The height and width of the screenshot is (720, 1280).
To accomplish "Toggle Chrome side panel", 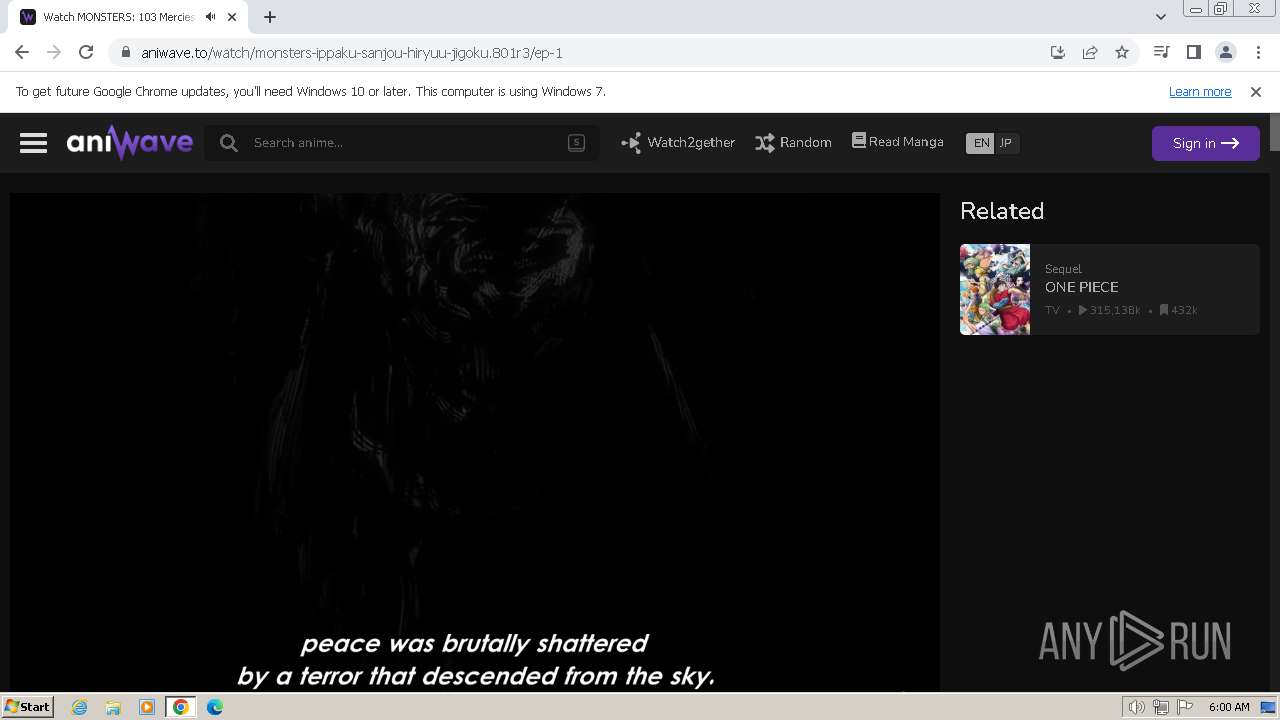I will tap(1193, 52).
